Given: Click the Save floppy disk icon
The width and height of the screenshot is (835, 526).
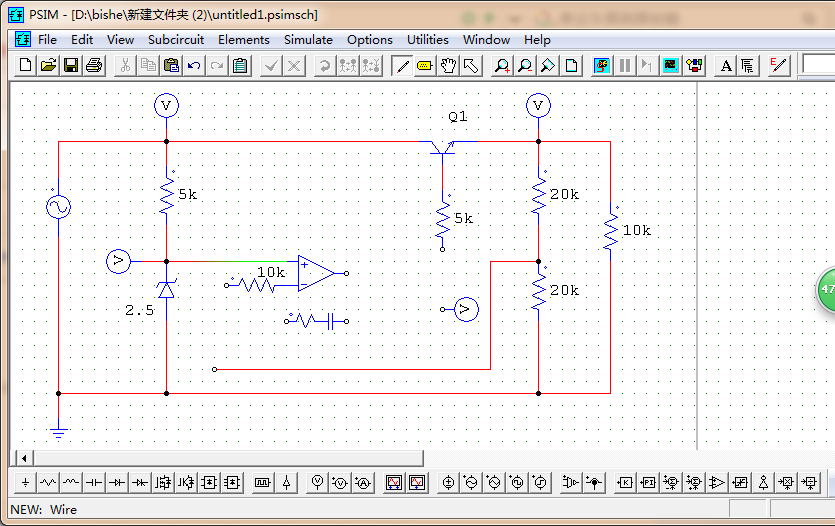Looking at the screenshot, I should 71,65.
